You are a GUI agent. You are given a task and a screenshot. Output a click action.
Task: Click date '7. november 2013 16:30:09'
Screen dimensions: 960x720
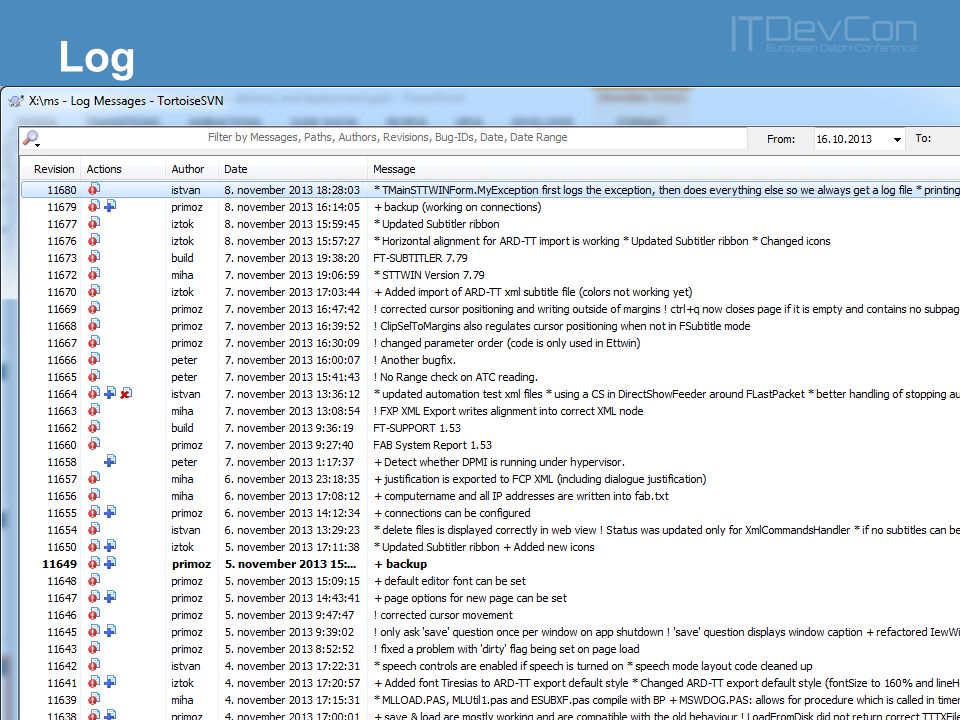point(292,343)
